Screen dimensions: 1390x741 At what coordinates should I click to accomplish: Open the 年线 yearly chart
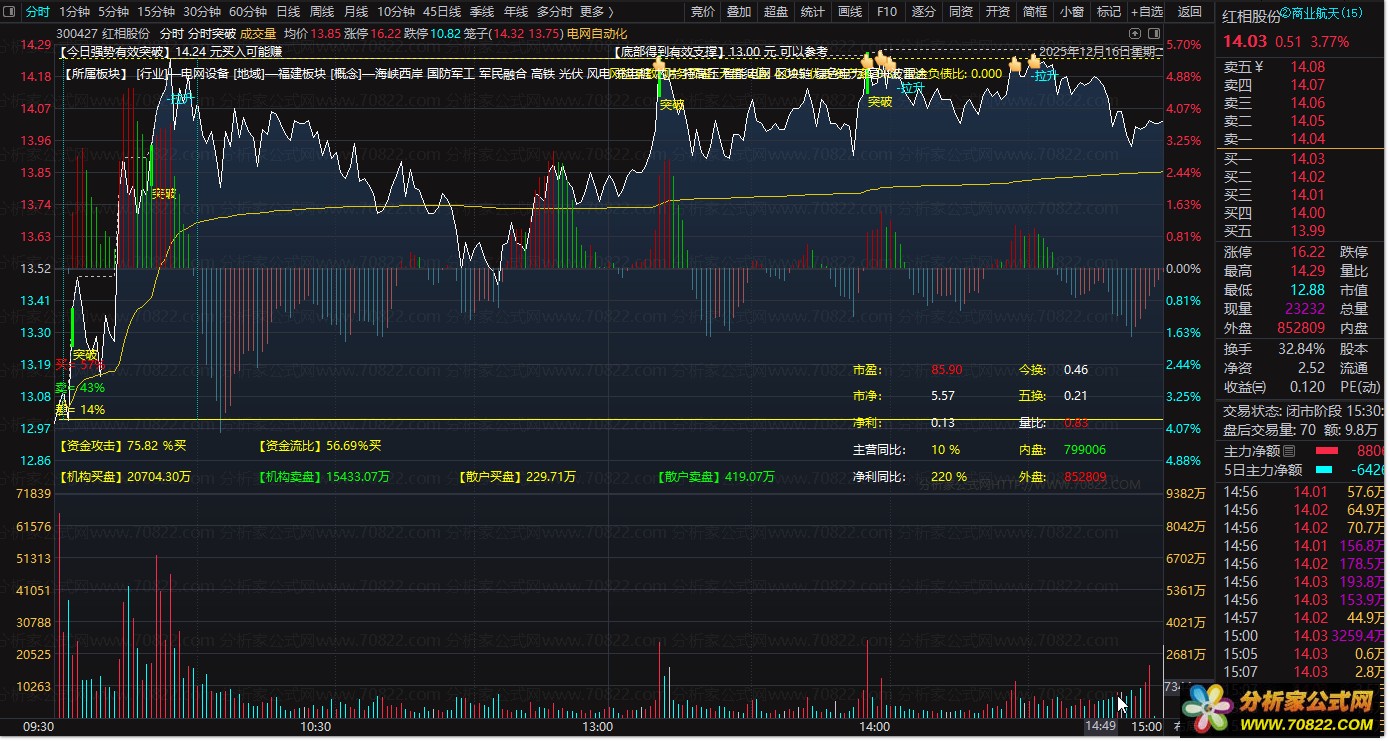516,12
